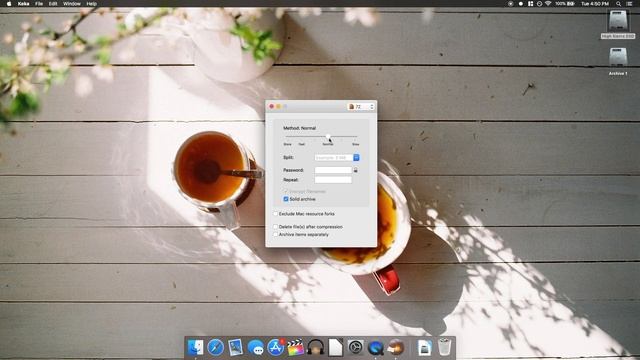The image size is (640, 360).
Task: Click the round dot menu bar icon
Action: pyautogui.click(x=521, y=4)
